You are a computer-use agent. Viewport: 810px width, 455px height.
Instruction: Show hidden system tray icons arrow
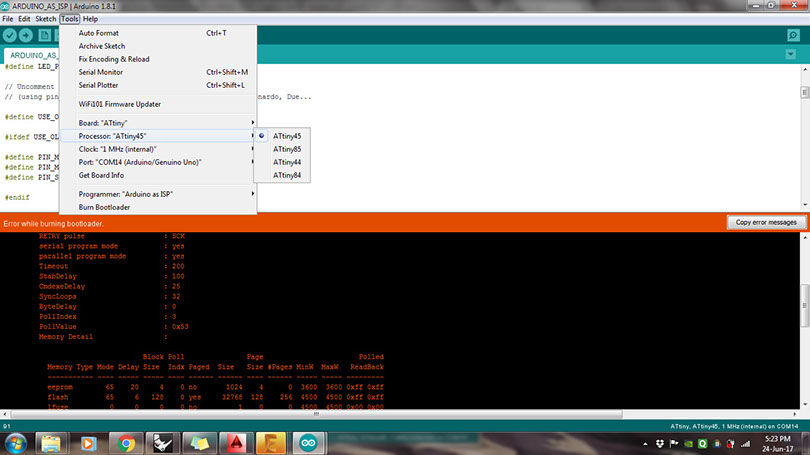pos(645,444)
